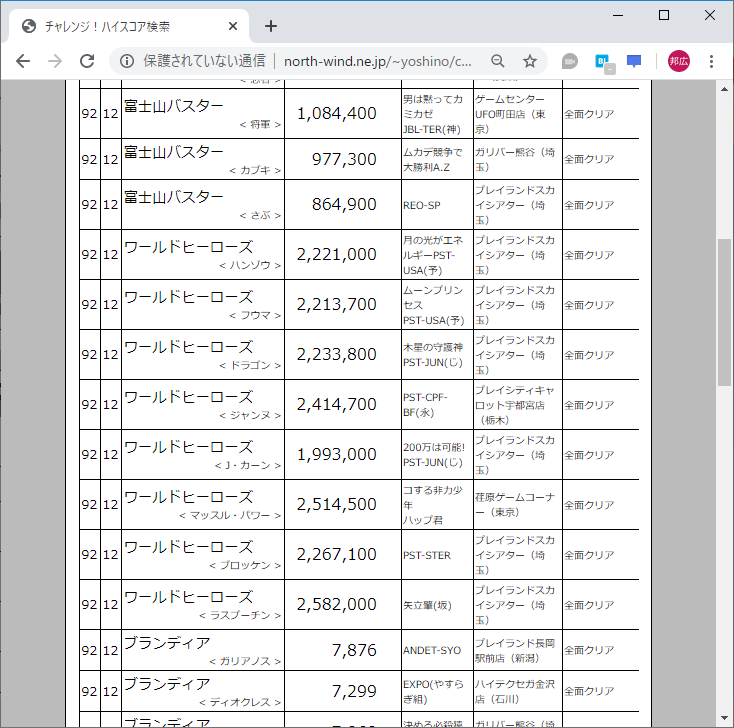This screenshot has height=728, width=734.
Task: Go back to previous page
Action: 22,61
